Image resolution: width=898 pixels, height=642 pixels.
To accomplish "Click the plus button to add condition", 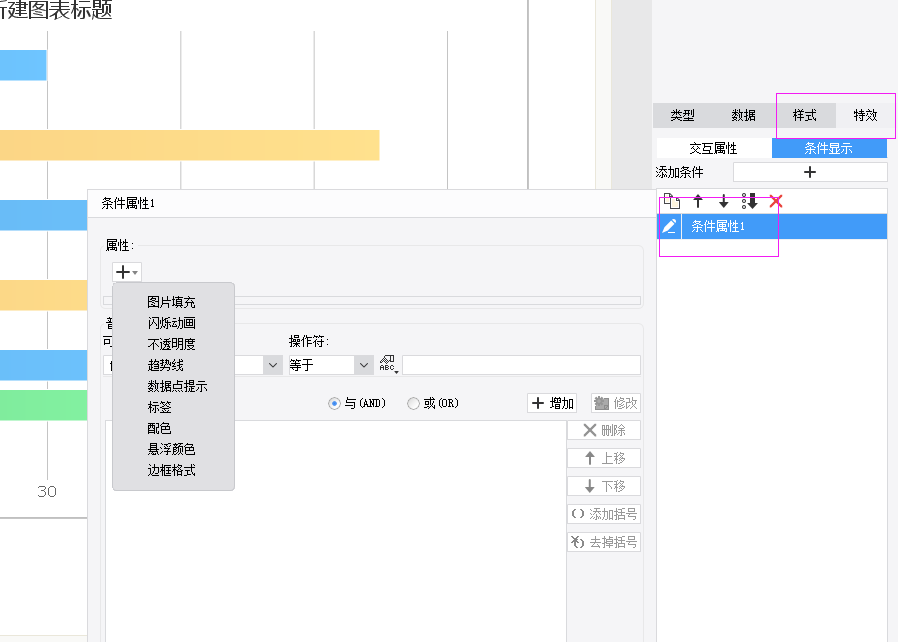I will 810,172.
